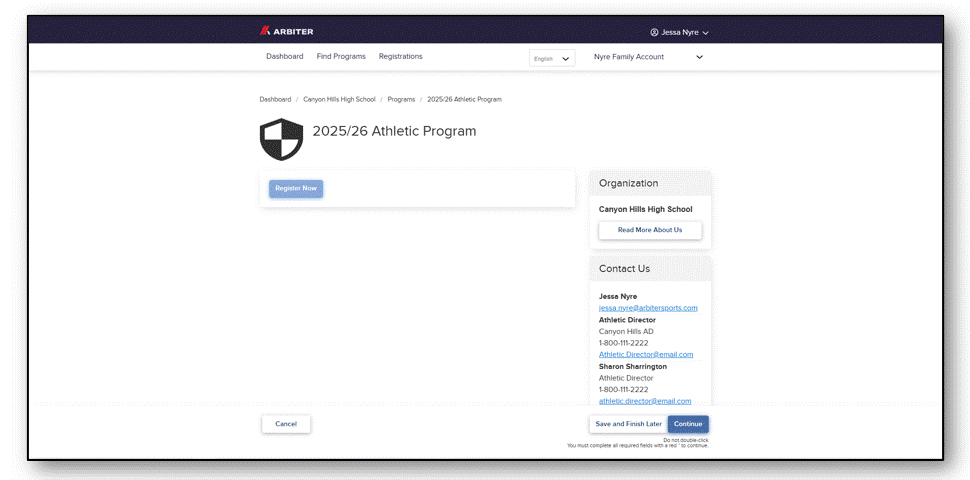Select Jessa Nyre contact name in Contact Us
Image resolution: width=970 pixels, height=480 pixels.
617,296
